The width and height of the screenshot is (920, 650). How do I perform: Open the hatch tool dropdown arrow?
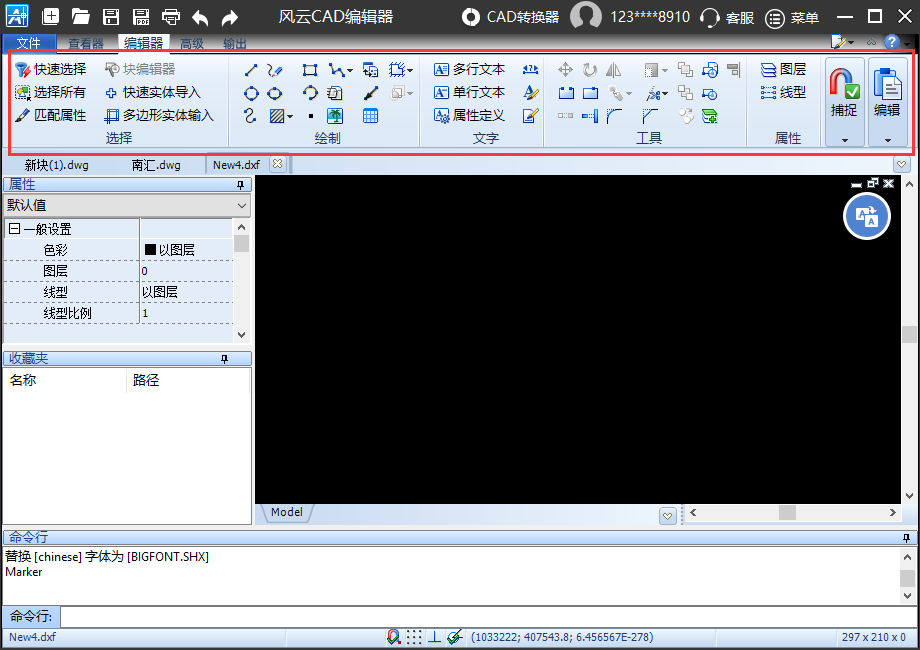[x=290, y=116]
